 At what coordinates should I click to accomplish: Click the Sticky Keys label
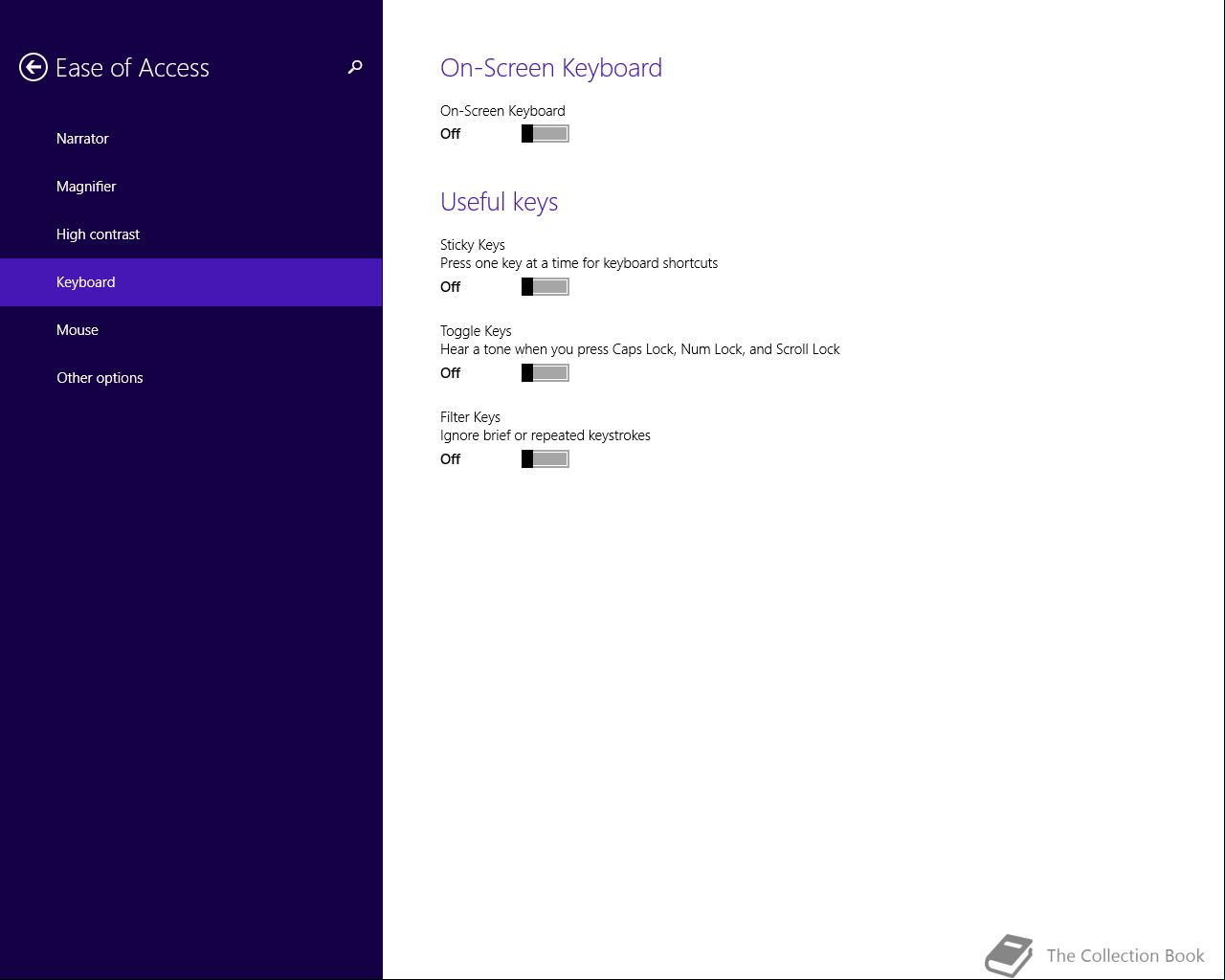tap(473, 245)
